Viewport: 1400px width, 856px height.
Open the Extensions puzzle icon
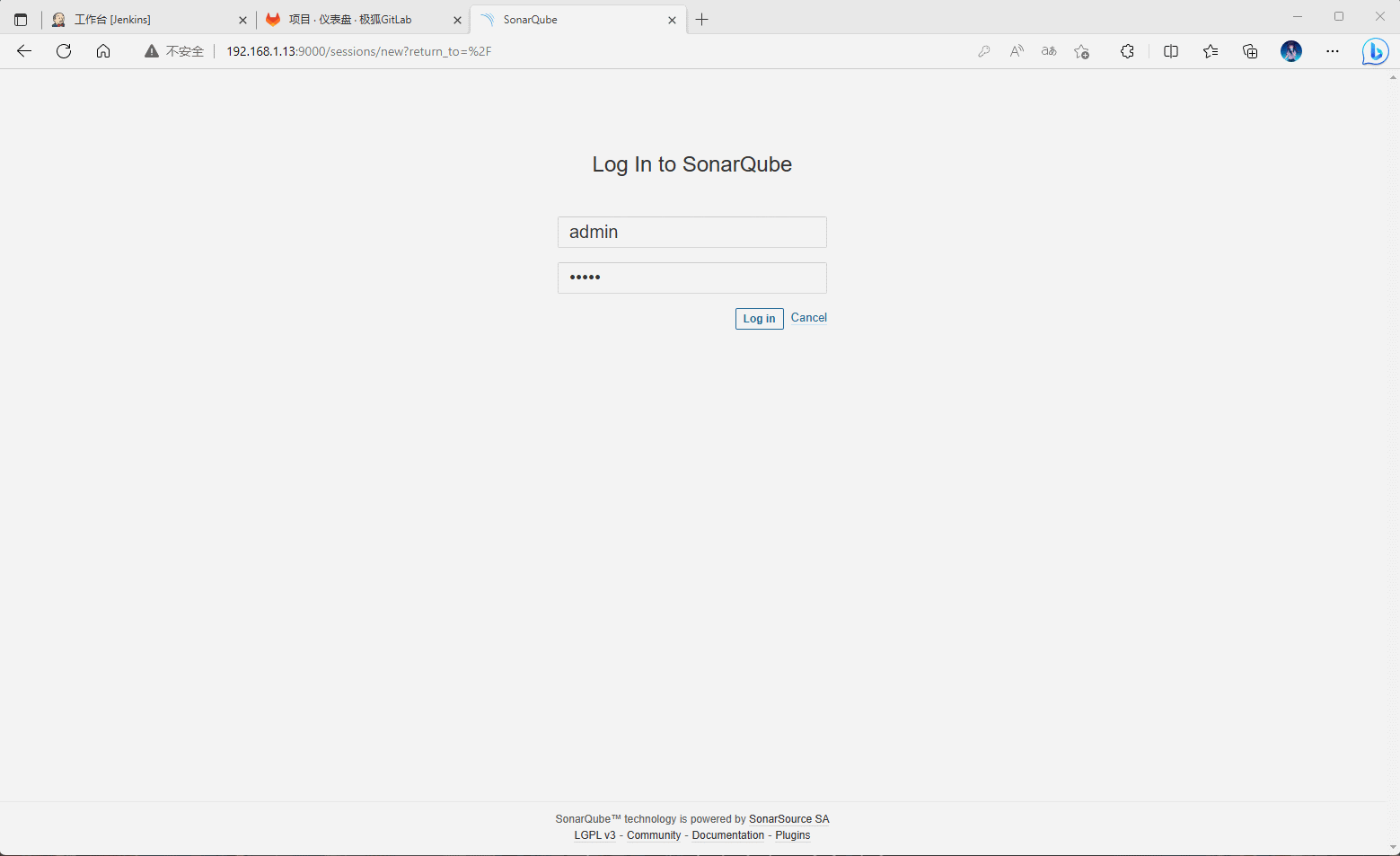coord(1127,51)
